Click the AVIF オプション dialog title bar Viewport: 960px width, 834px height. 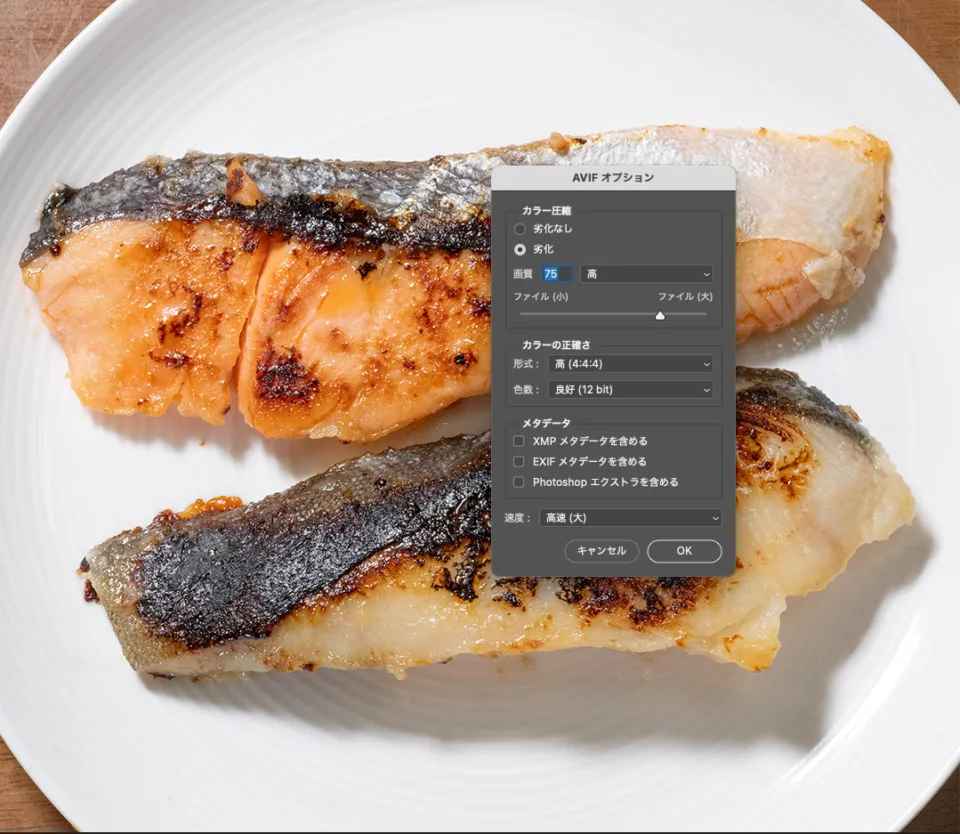tap(613, 178)
